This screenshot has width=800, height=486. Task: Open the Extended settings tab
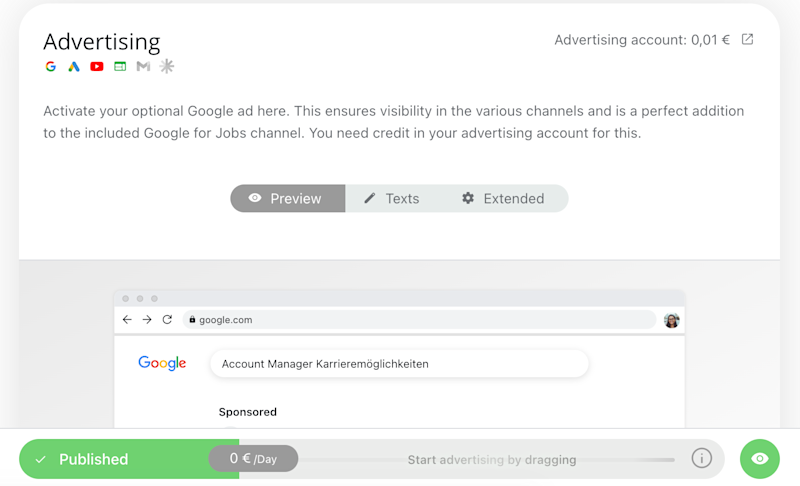coord(503,198)
